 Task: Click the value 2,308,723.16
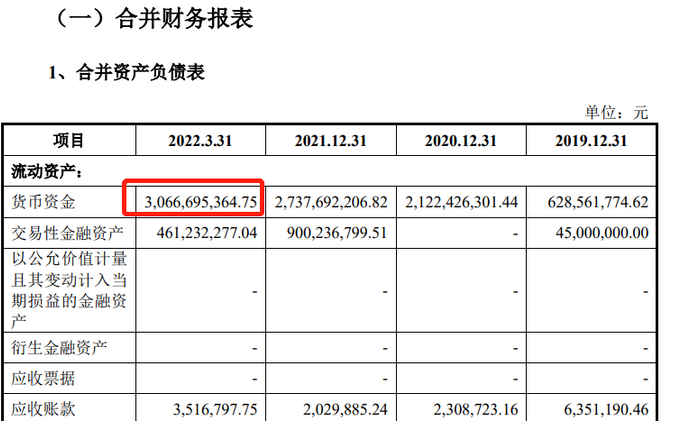(x=475, y=409)
